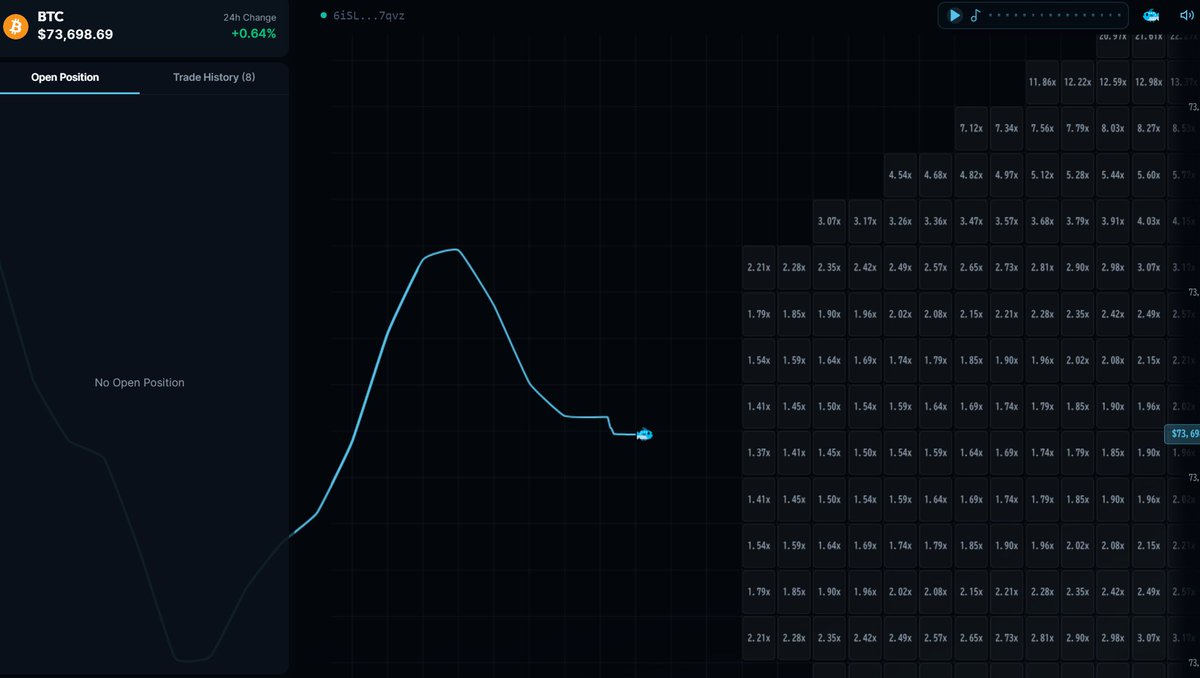This screenshot has width=1200, height=678.
Task: Click the 24h Change label
Action: [250, 18]
